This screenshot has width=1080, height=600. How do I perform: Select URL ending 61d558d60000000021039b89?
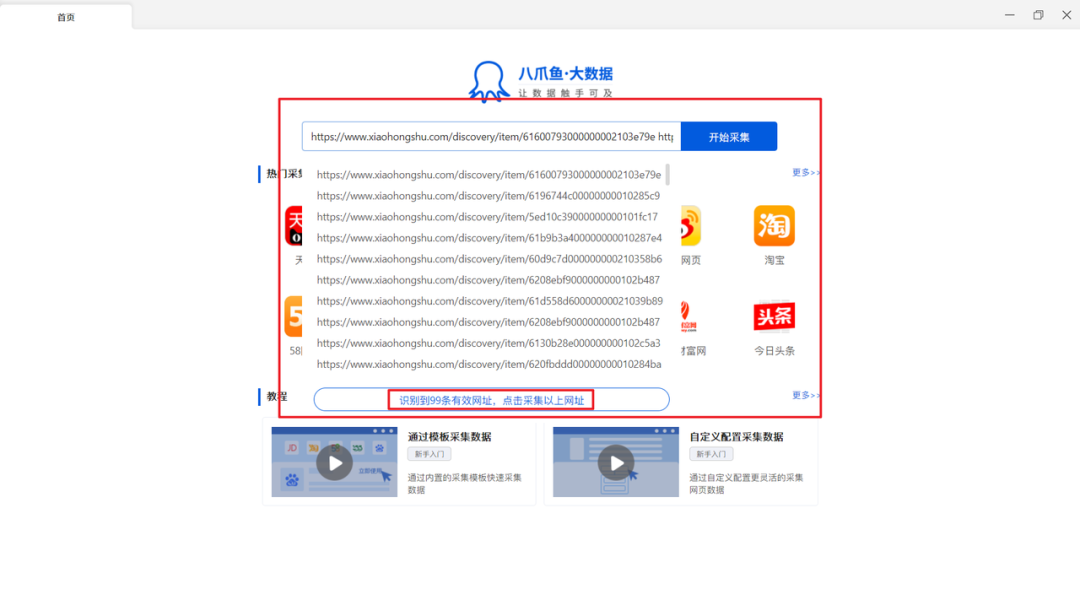tap(490, 301)
